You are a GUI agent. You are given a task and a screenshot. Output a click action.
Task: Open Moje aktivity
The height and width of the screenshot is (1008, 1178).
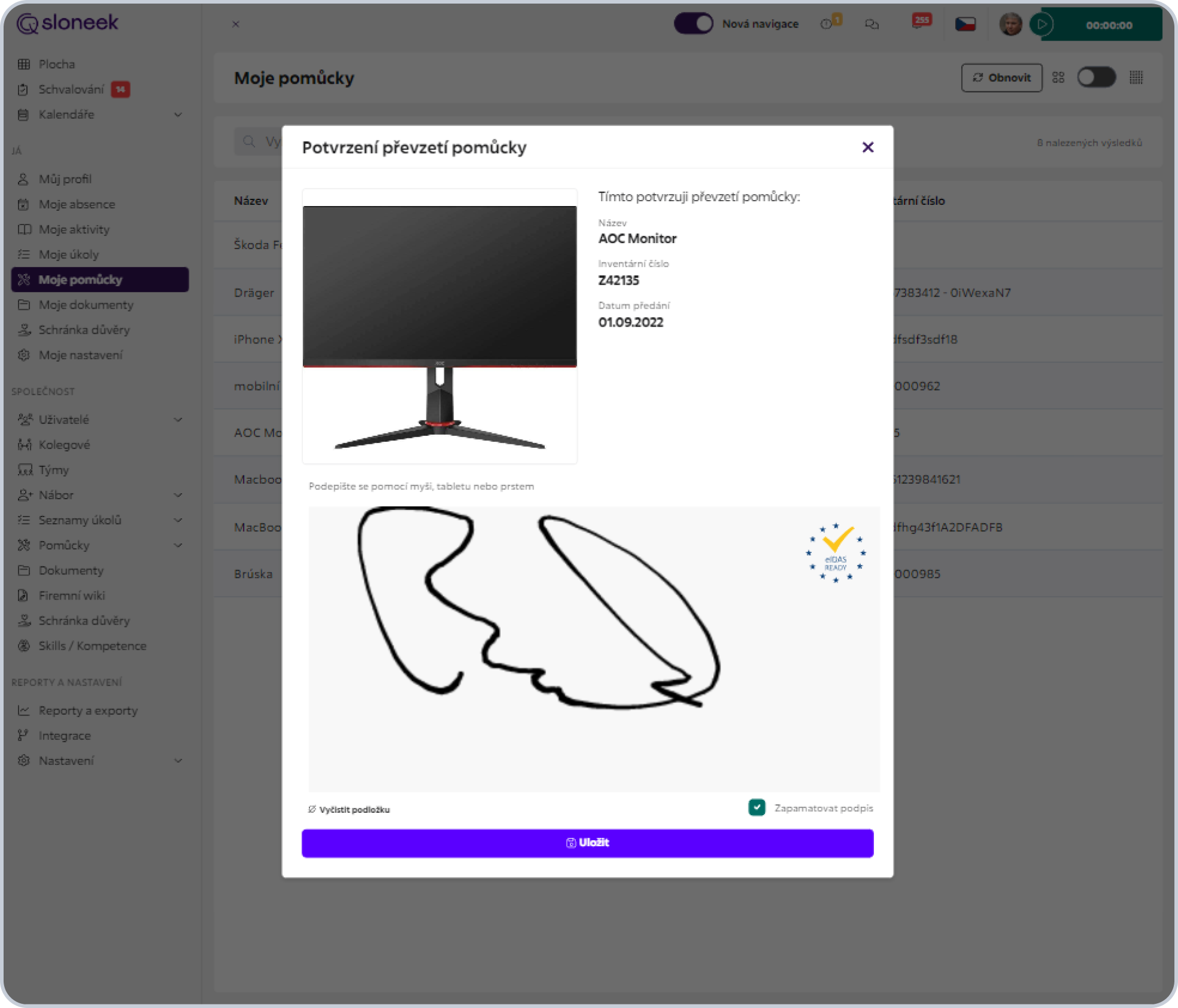[74, 229]
